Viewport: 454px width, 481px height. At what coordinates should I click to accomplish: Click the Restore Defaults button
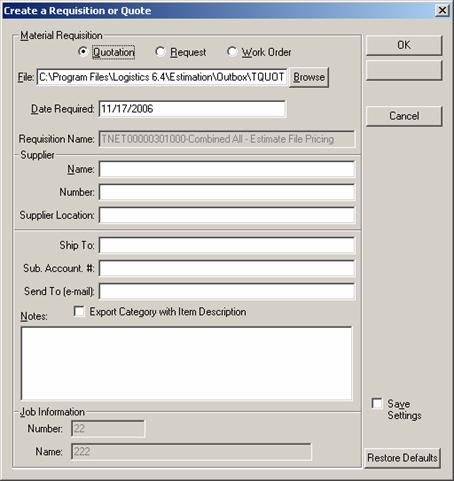402,458
